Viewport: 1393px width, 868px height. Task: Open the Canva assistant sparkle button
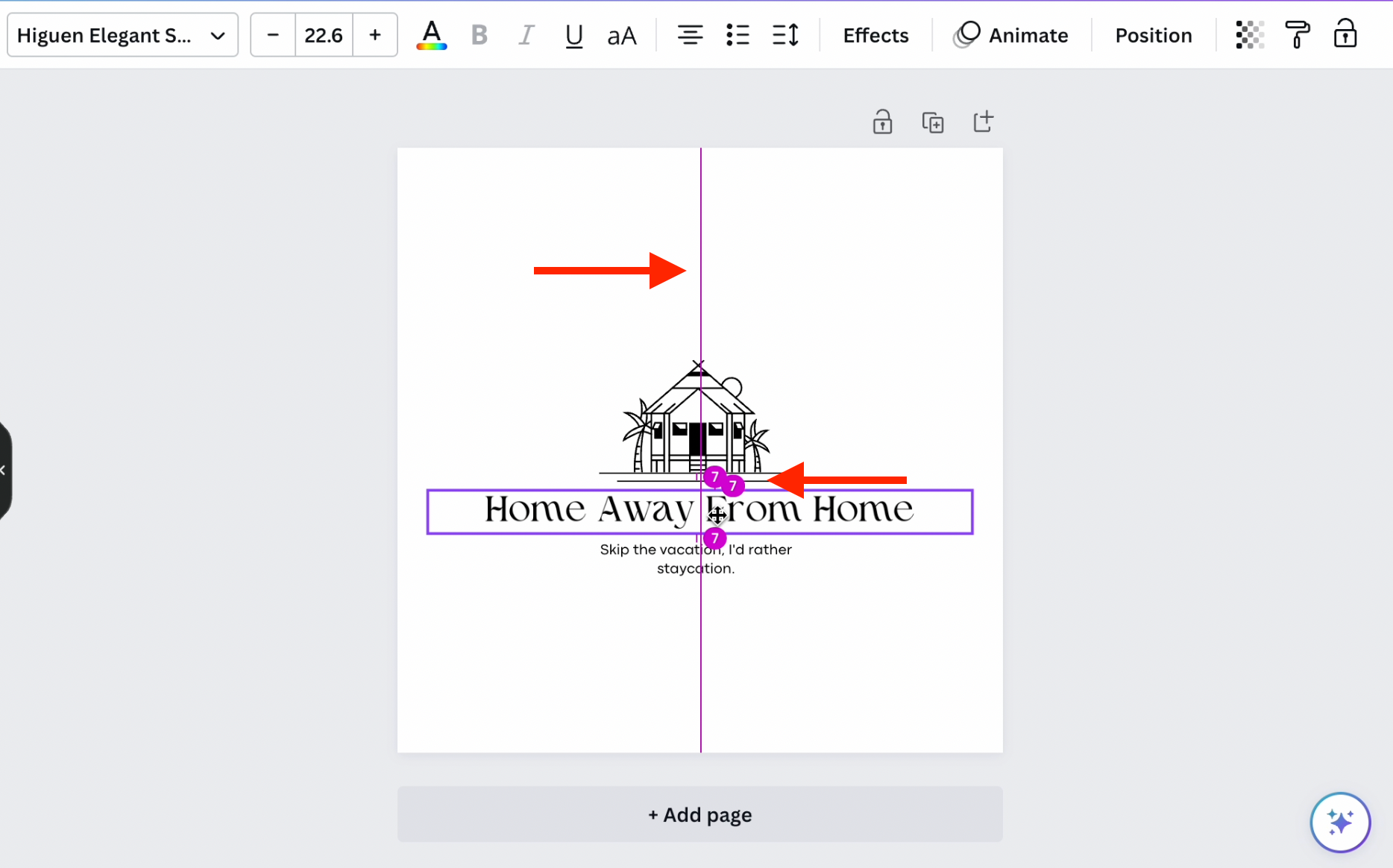1340,822
